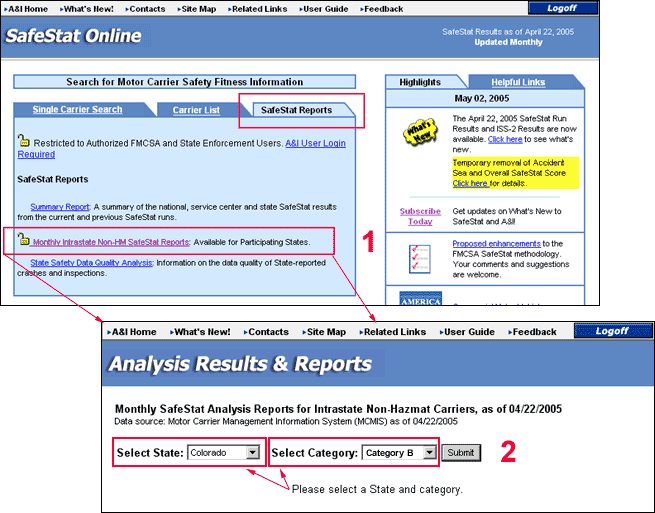This screenshot has width=655, height=513.
Task: Click the checklist icon beside Proposed enhancements
Action: pyautogui.click(x=419, y=259)
